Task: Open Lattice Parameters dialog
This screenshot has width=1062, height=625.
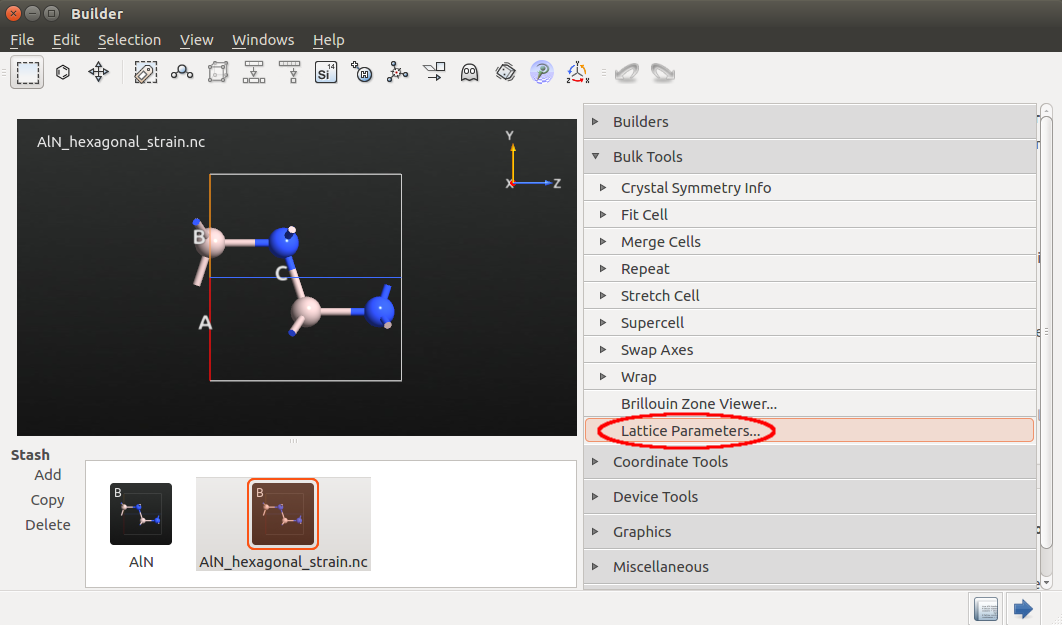Action: [809, 431]
